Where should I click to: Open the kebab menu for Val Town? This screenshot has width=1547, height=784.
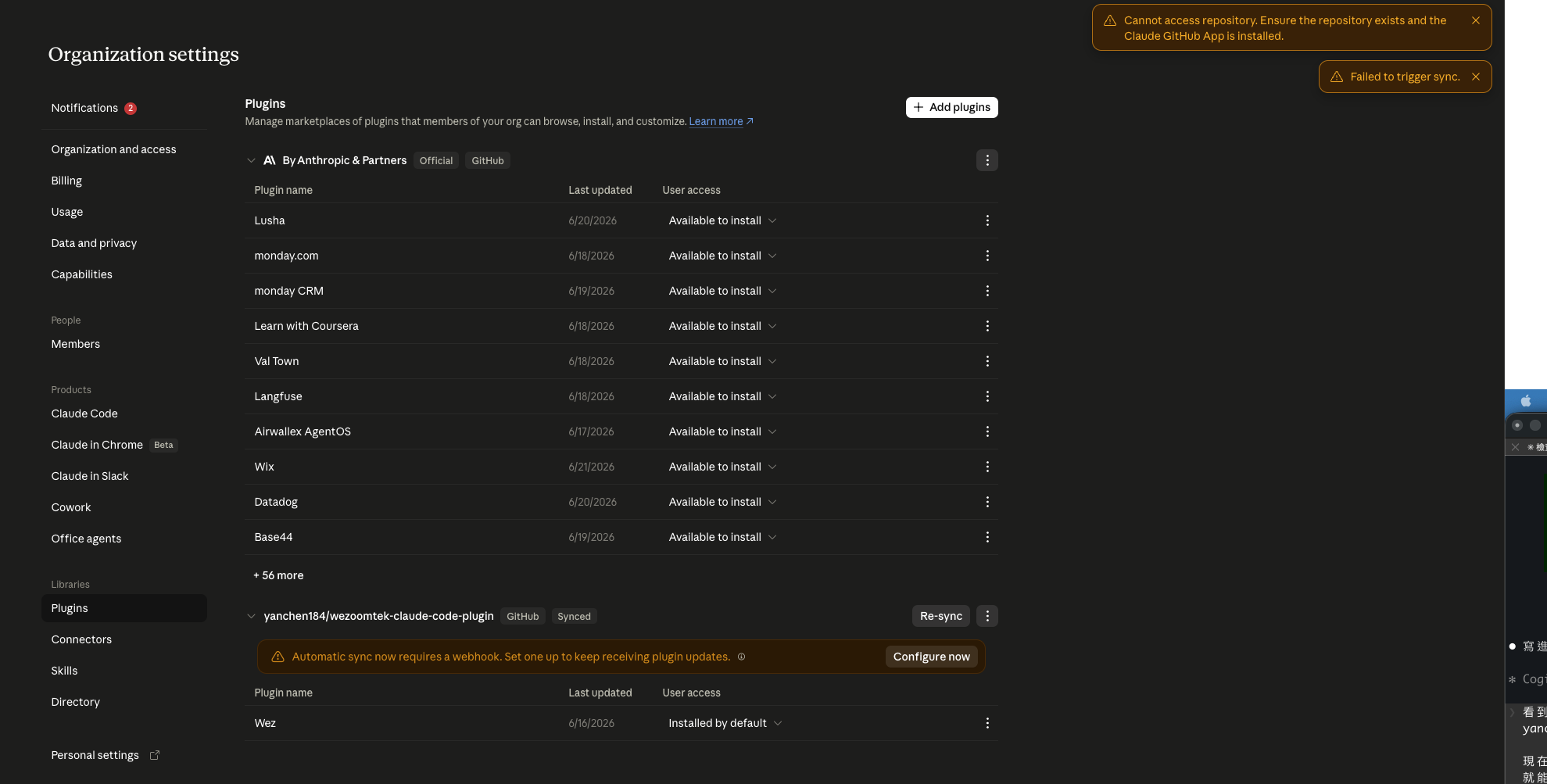coord(987,361)
